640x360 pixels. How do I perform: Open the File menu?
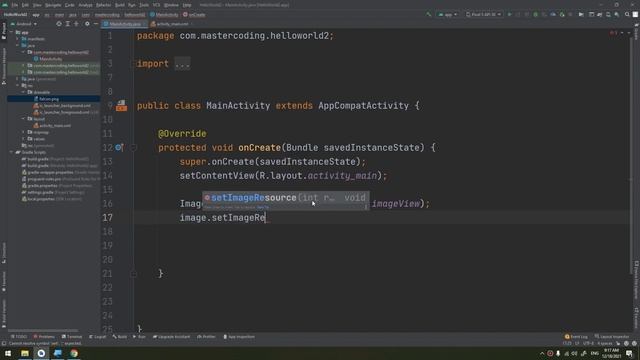pos(15,5)
